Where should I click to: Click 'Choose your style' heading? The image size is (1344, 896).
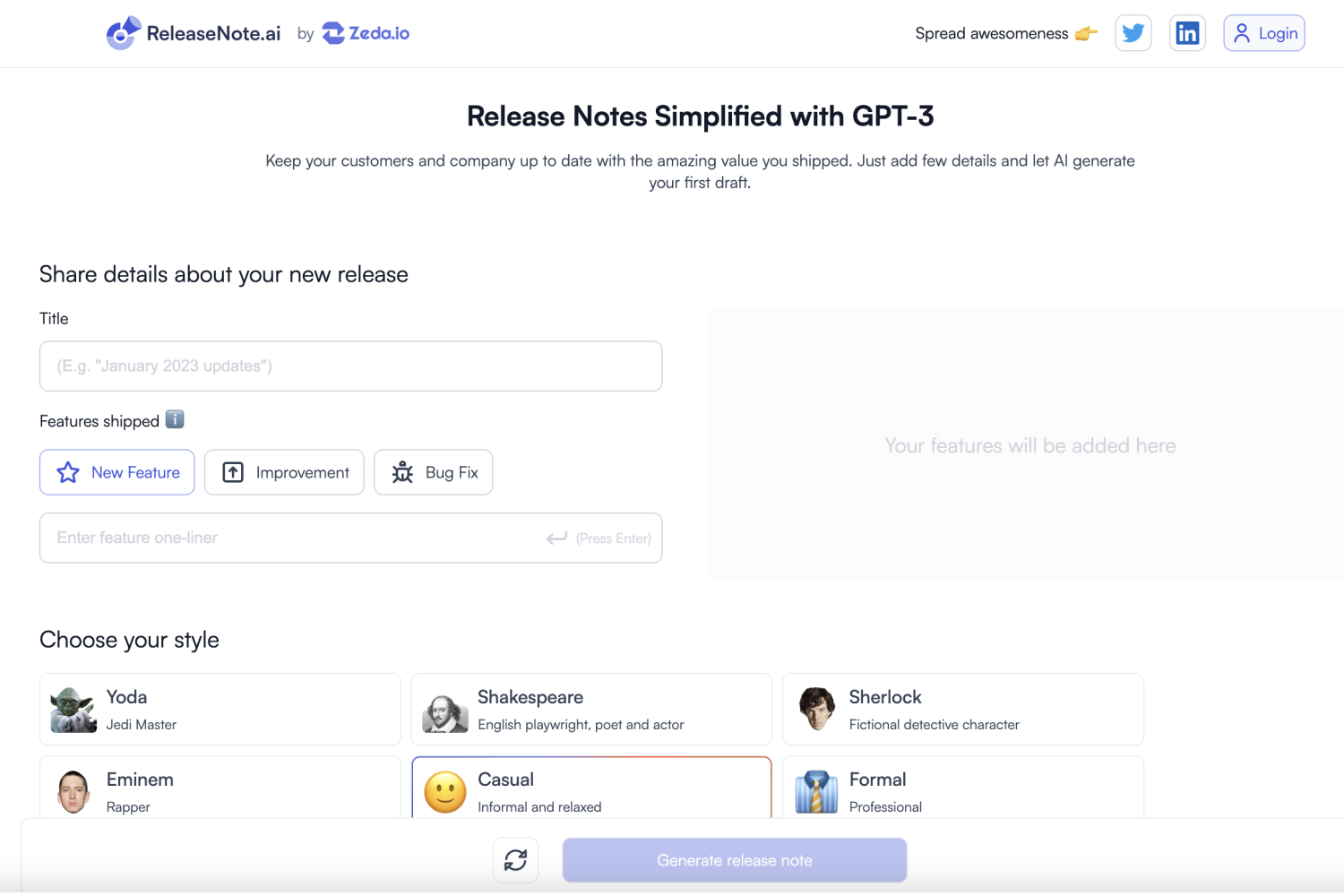129,640
